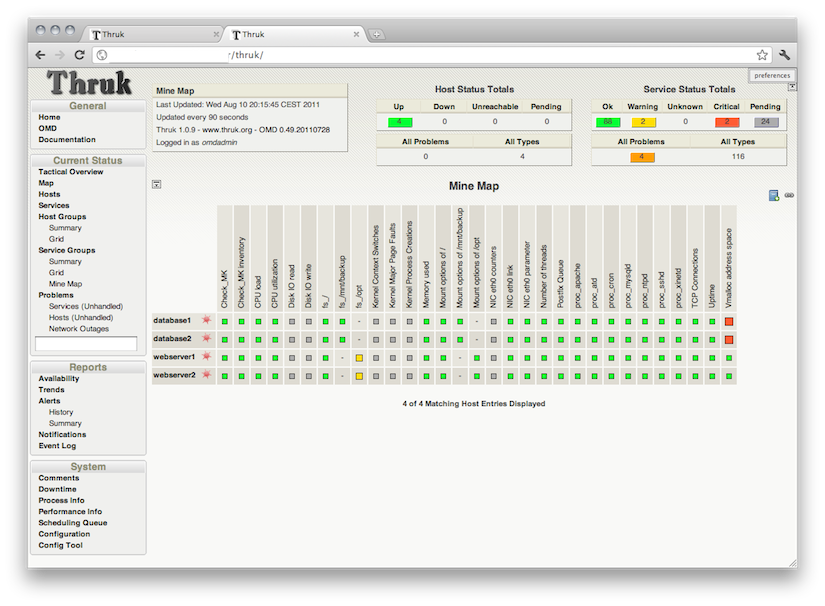Switch to the first Thruk browser tab
Image resolution: width=825 pixels, height=606 pixels.
[150, 34]
